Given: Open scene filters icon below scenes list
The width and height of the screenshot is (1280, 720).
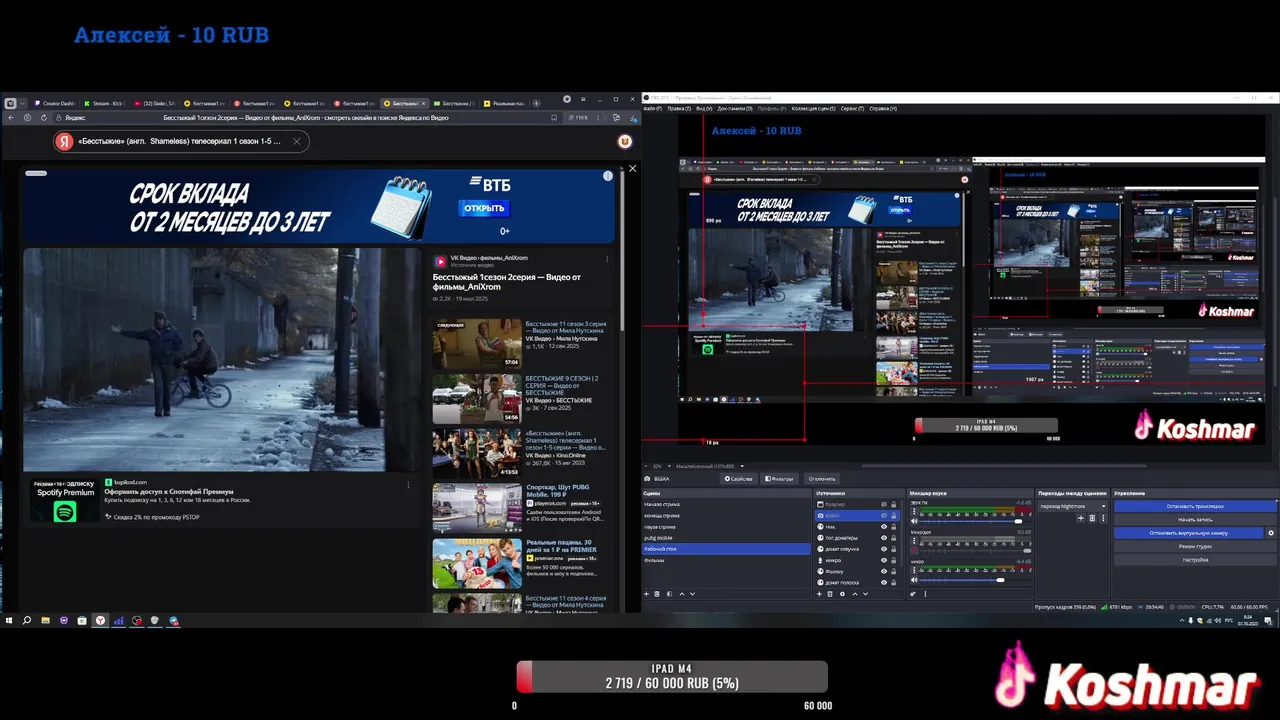Looking at the screenshot, I should [669, 594].
